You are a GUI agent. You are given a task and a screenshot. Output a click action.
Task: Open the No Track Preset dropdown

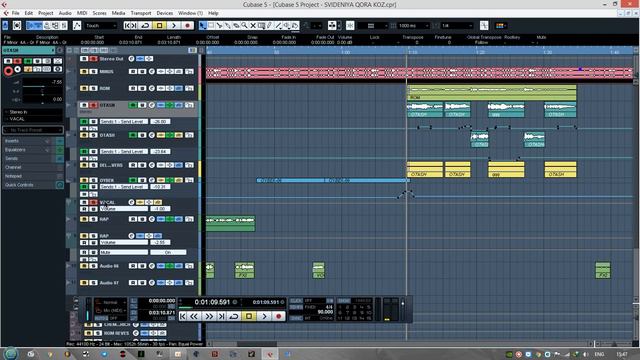click(x=33, y=130)
